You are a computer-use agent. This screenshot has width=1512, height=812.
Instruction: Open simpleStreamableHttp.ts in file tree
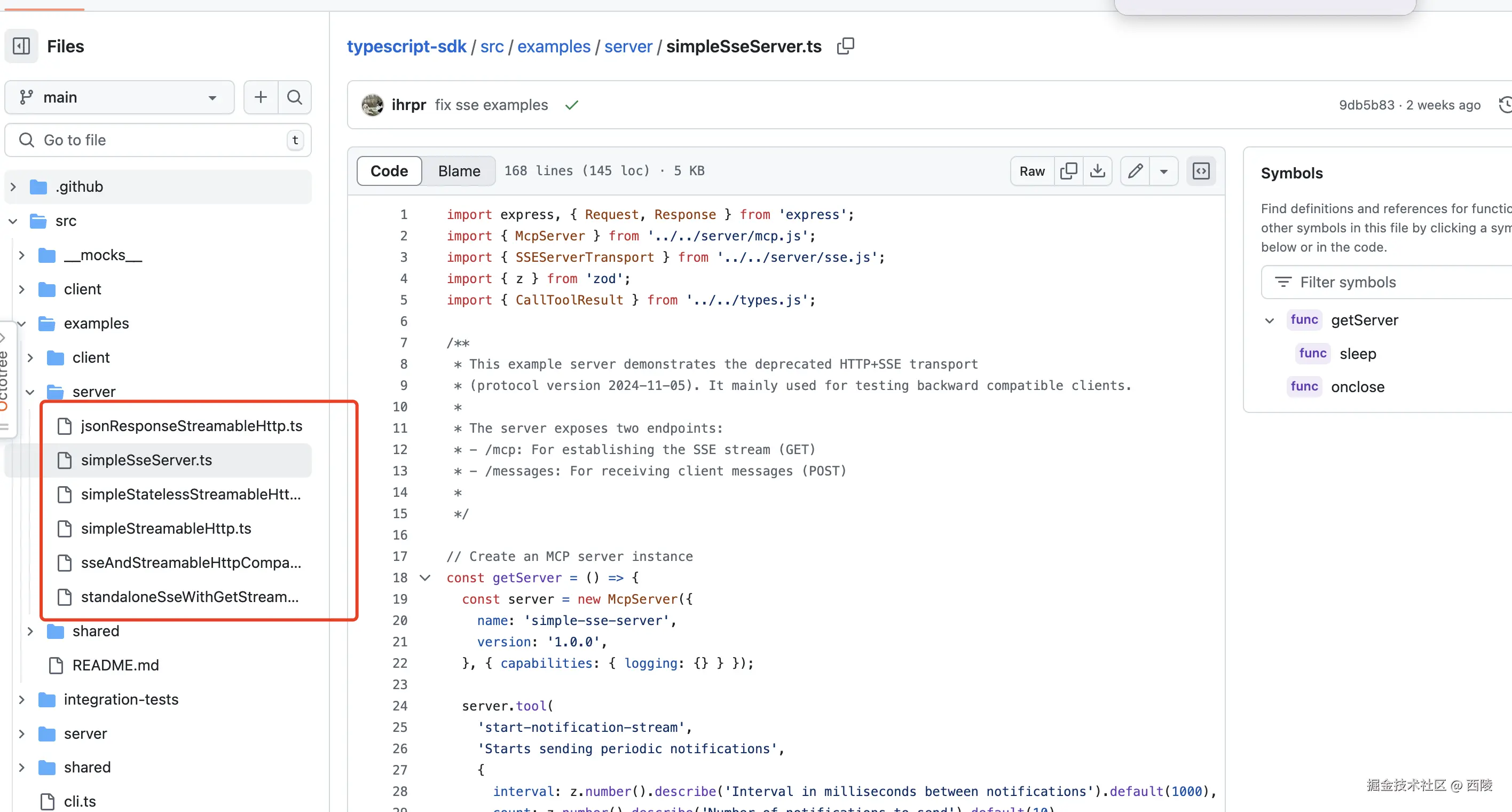166,528
